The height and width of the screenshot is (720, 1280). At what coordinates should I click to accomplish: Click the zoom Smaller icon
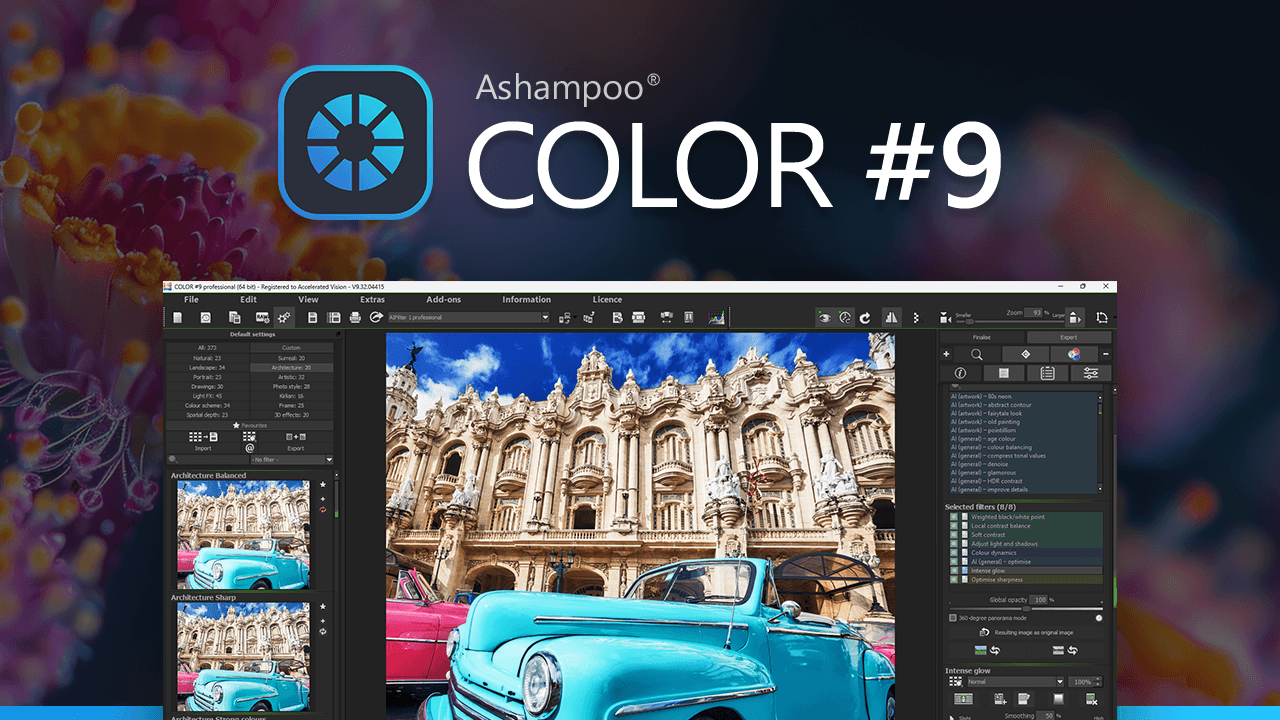click(x=946, y=318)
